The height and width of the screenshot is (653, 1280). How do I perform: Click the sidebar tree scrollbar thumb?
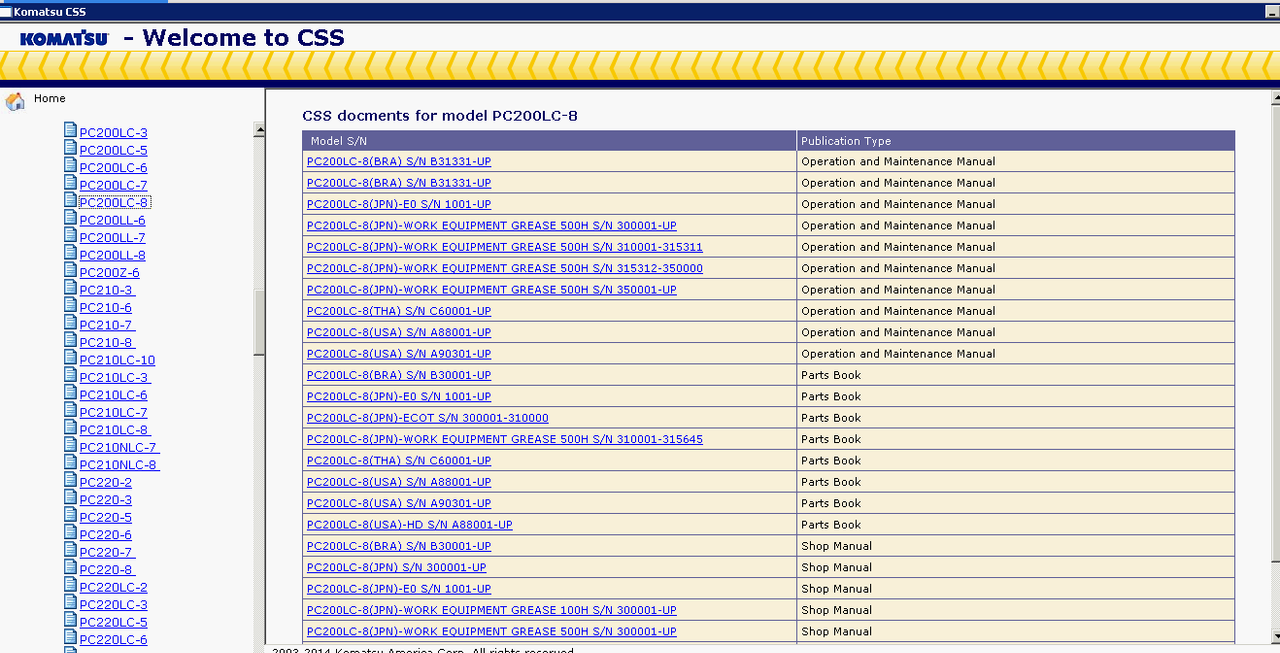(x=259, y=322)
